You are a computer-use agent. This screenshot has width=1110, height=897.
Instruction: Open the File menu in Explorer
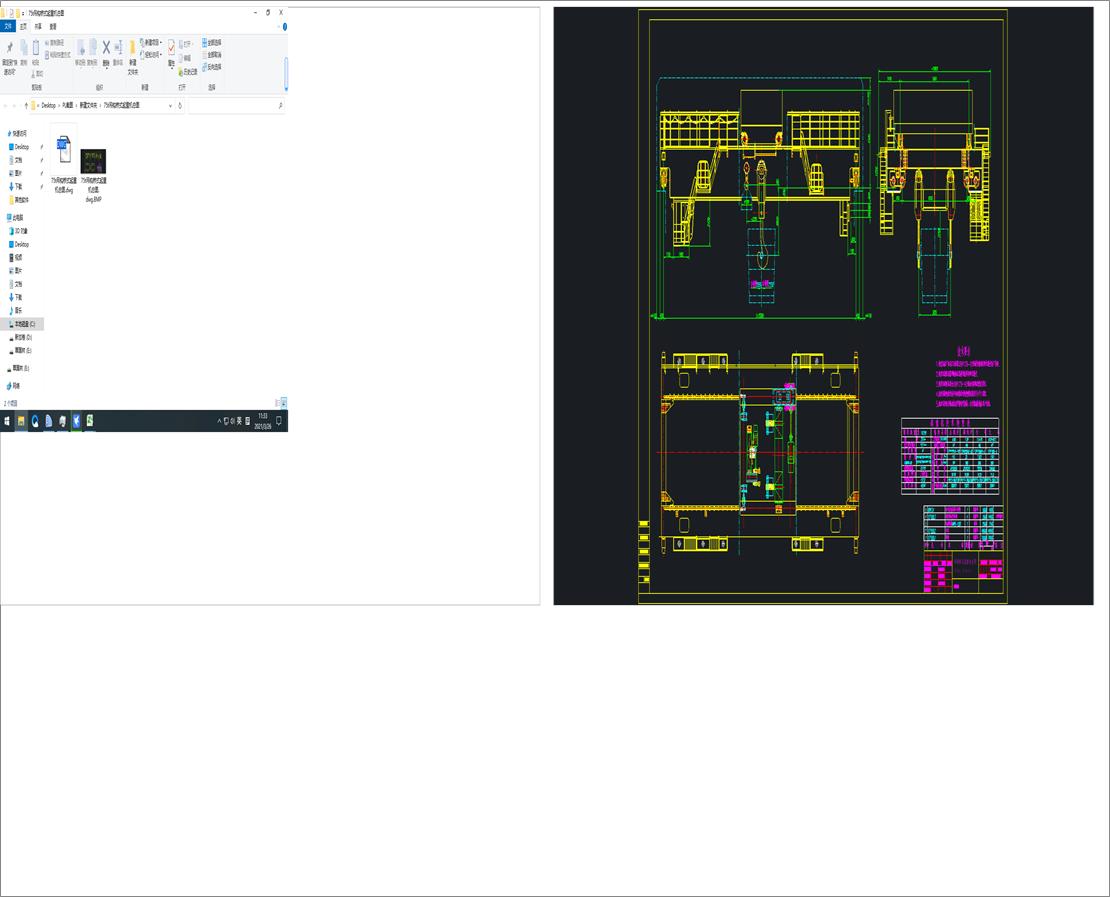click(x=8, y=27)
